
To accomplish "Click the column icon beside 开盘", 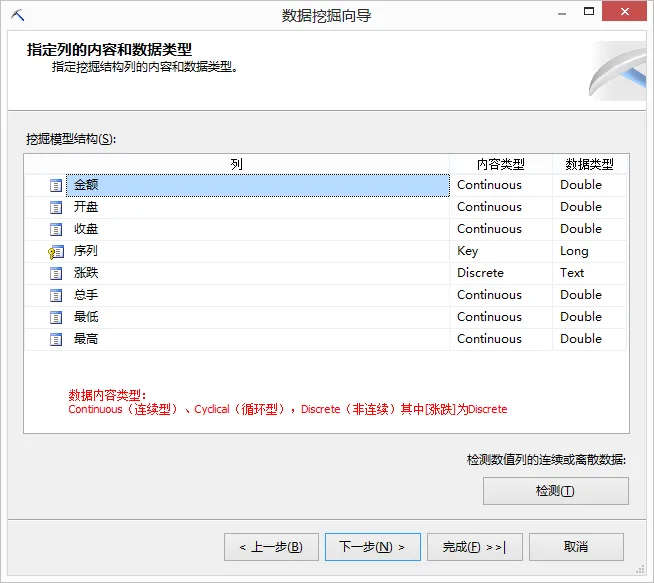I will (55, 207).
